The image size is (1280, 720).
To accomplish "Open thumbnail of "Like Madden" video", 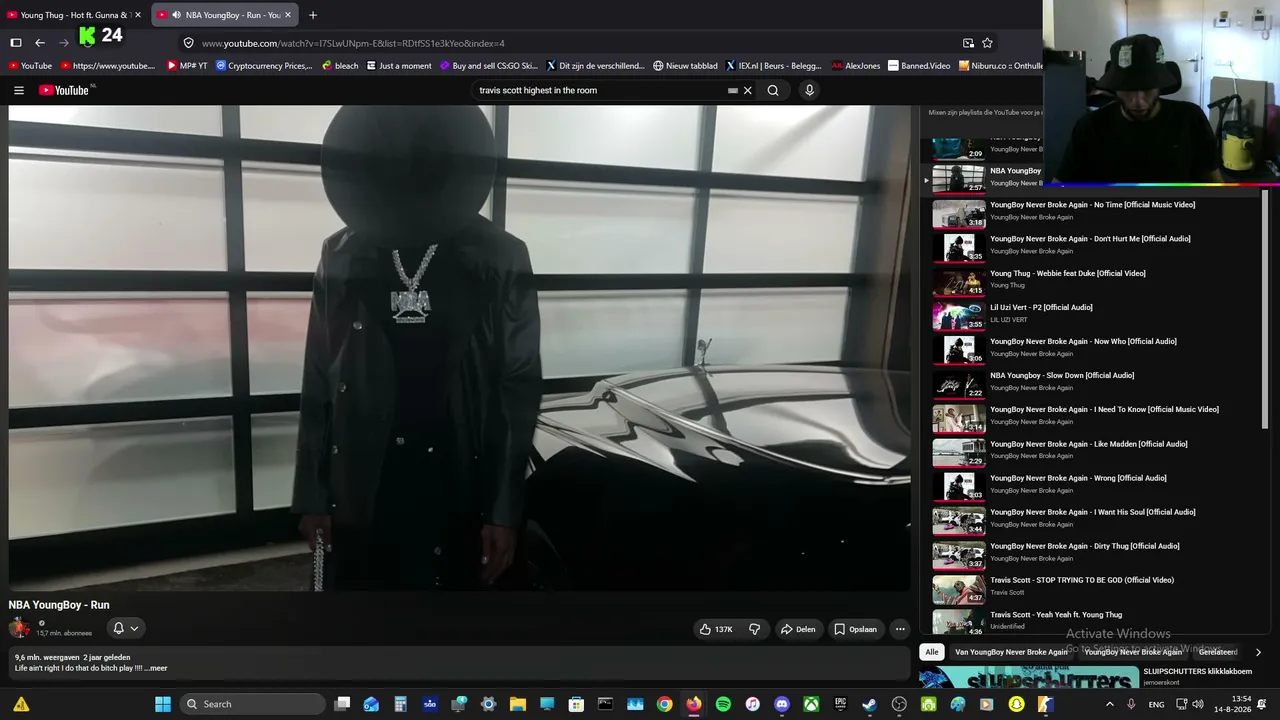I will [959, 451].
